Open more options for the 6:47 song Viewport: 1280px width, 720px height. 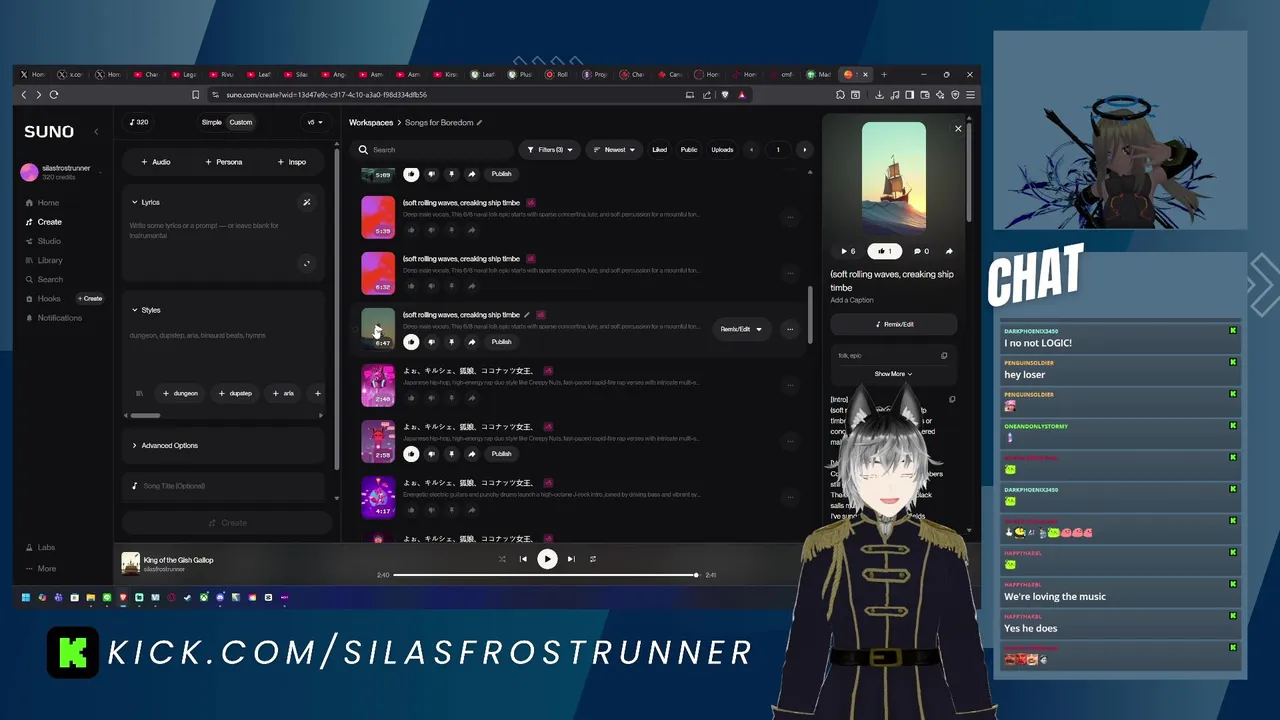point(790,329)
